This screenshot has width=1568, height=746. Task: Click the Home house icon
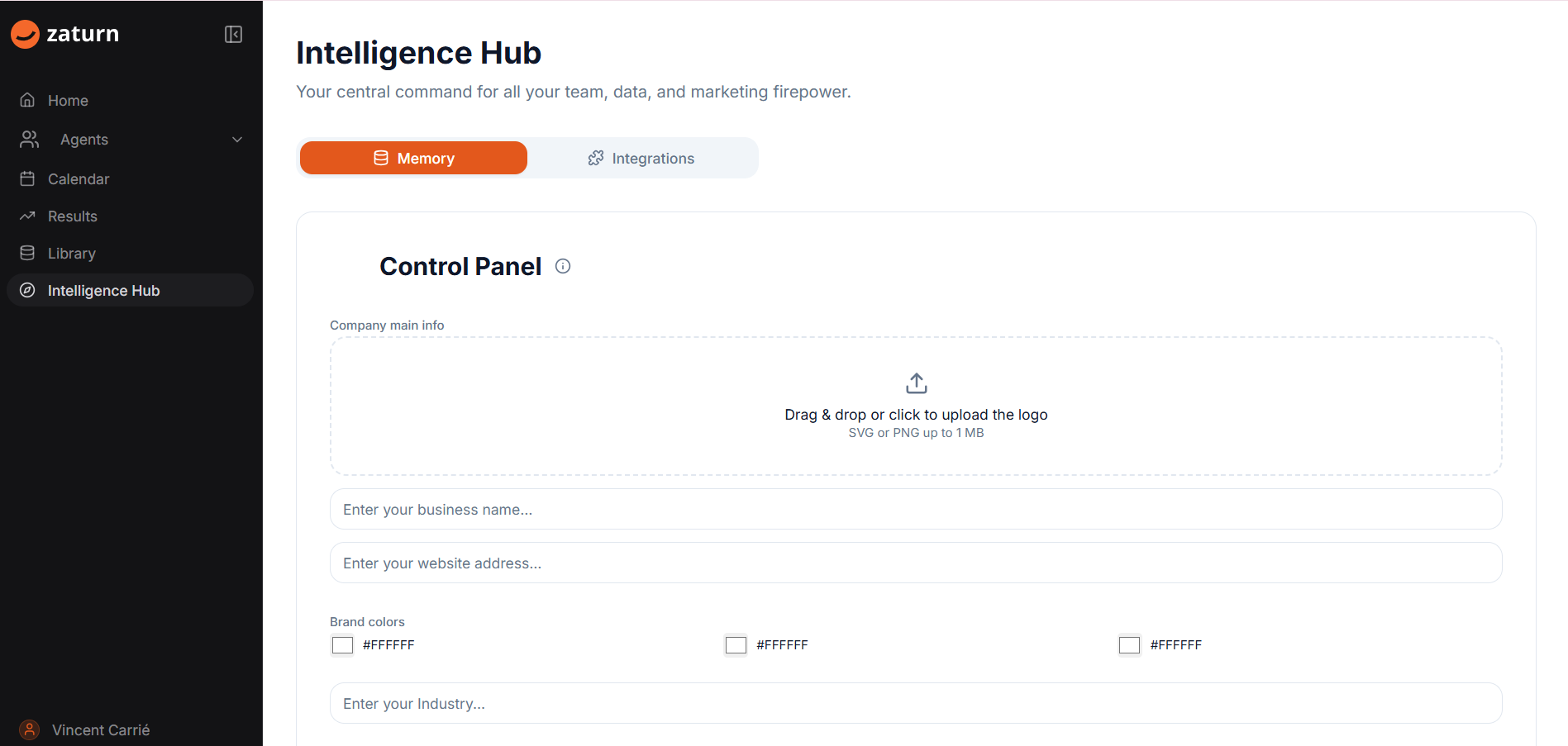tap(27, 100)
